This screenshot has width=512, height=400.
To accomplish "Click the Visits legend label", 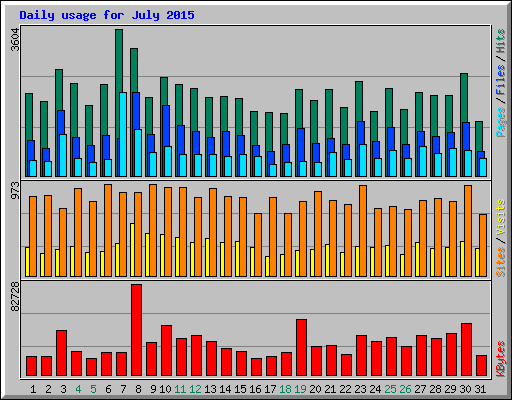I will click(501, 218).
